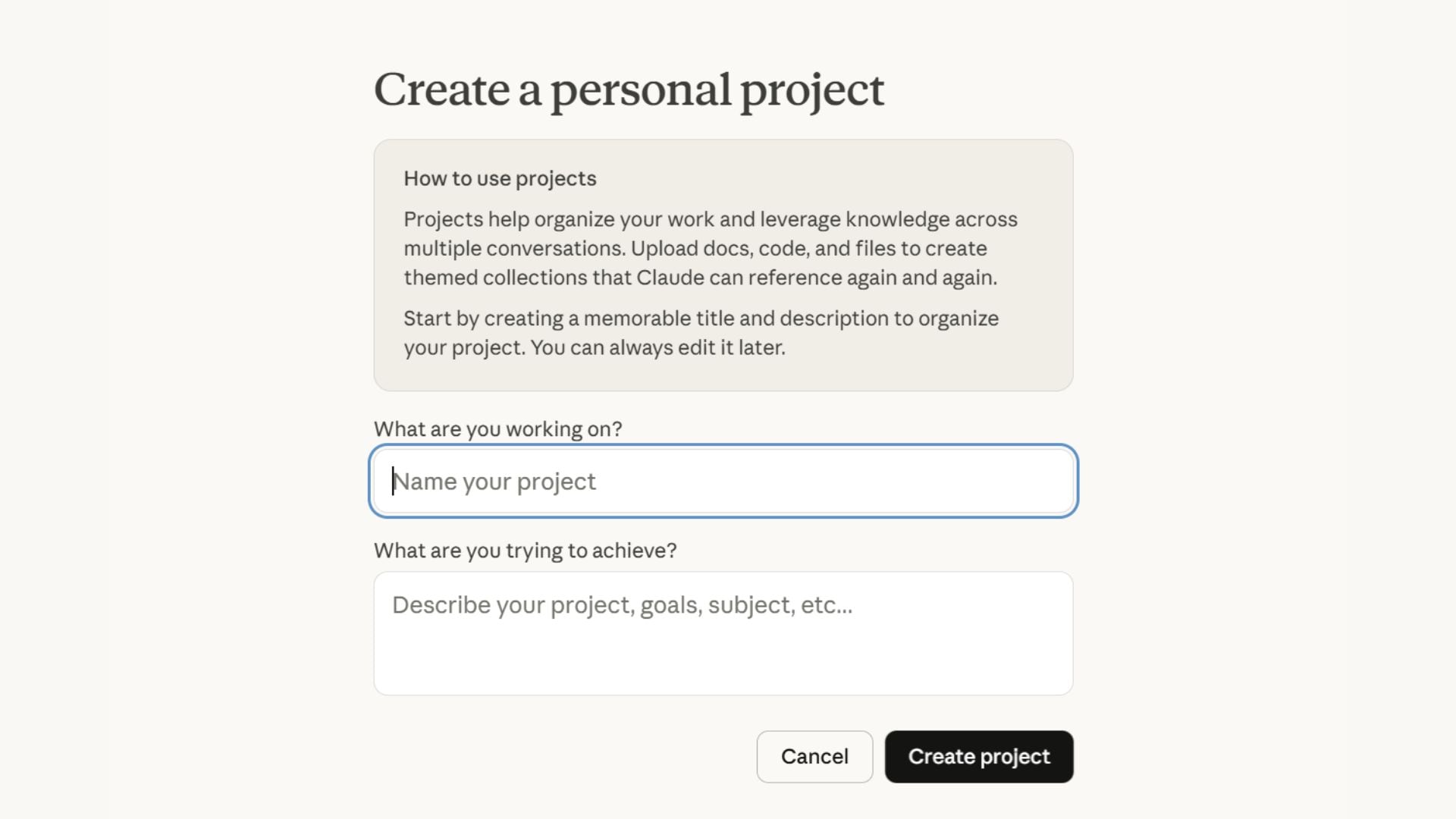Image resolution: width=1456 pixels, height=819 pixels.
Task: Click inside the Name your project field
Action: [723, 481]
